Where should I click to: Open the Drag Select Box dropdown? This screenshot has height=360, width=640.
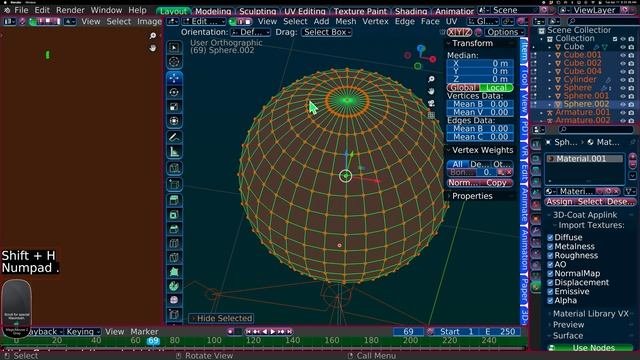coord(327,32)
